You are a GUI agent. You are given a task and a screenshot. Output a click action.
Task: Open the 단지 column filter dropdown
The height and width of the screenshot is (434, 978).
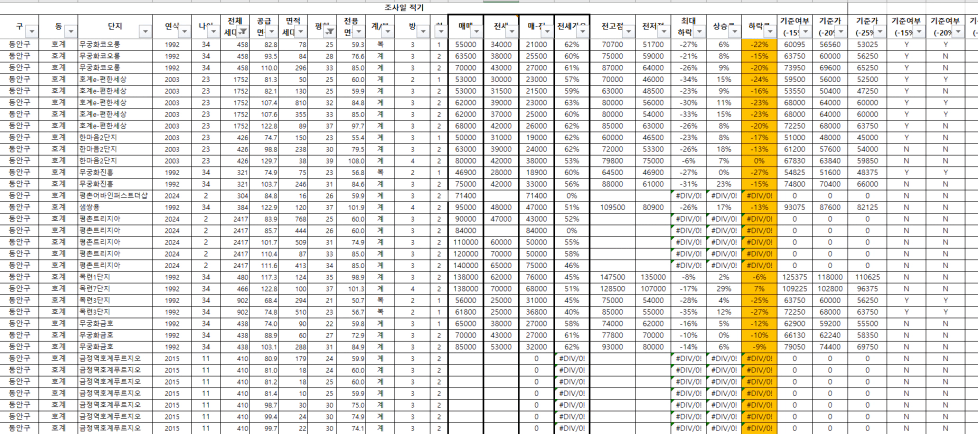pos(147,31)
